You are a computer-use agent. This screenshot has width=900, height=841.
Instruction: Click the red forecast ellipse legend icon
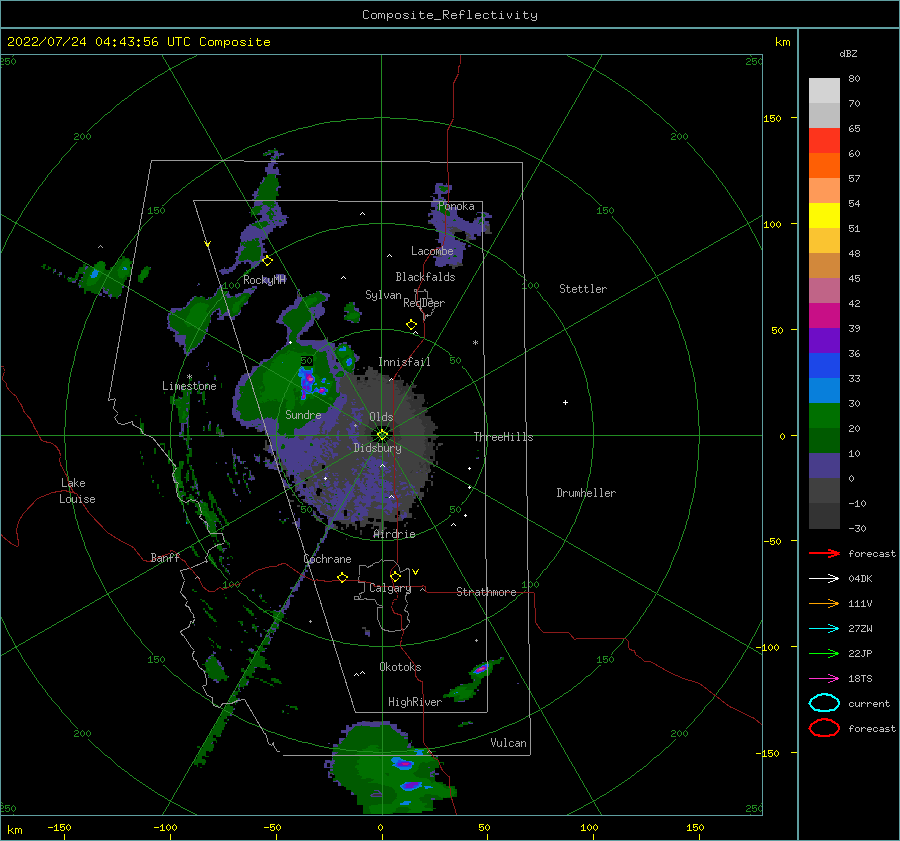[x=824, y=728]
